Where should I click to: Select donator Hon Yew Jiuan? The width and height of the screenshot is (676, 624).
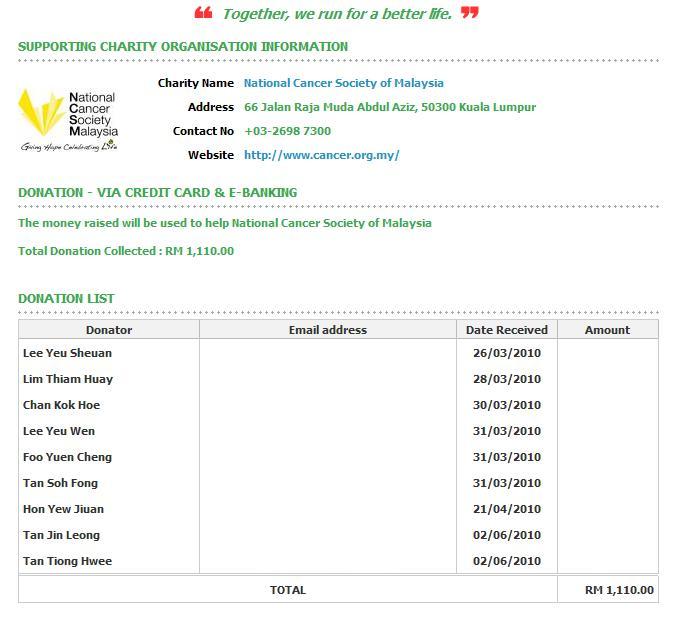pyautogui.click(x=63, y=509)
